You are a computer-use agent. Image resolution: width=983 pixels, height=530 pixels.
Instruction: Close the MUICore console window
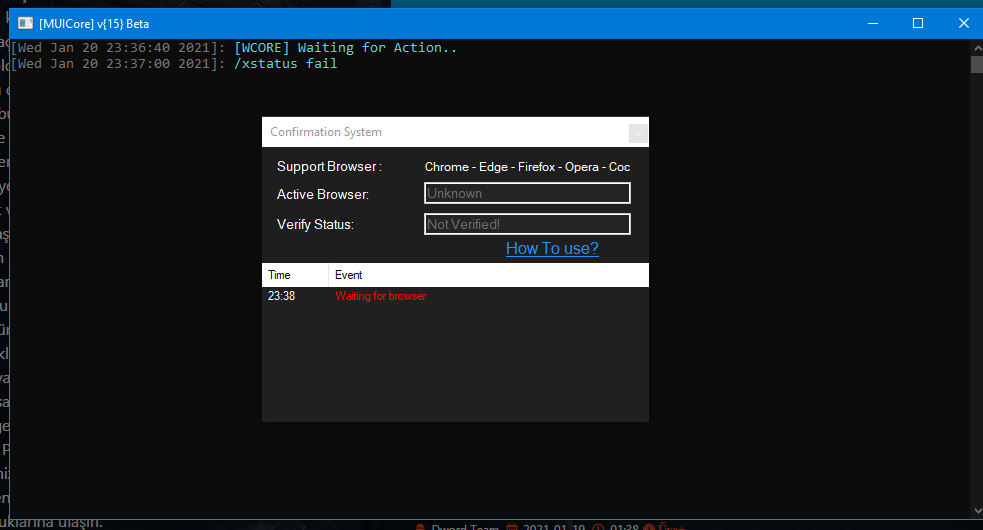click(x=964, y=23)
